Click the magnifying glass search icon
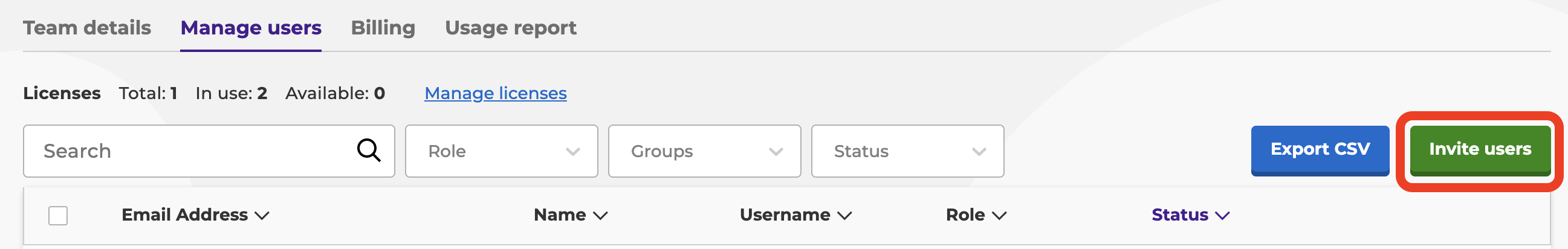This screenshot has height=249, width=1568. (x=368, y=150)
